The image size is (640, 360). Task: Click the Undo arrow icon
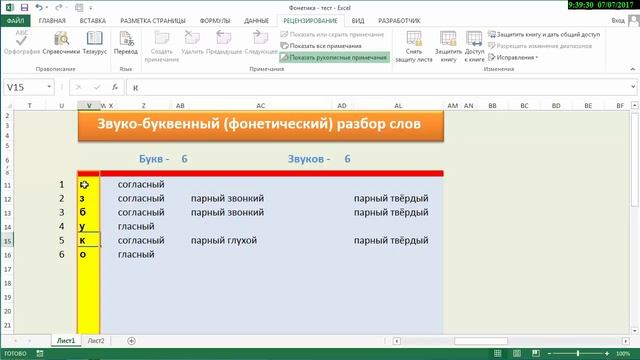(39, 7)
